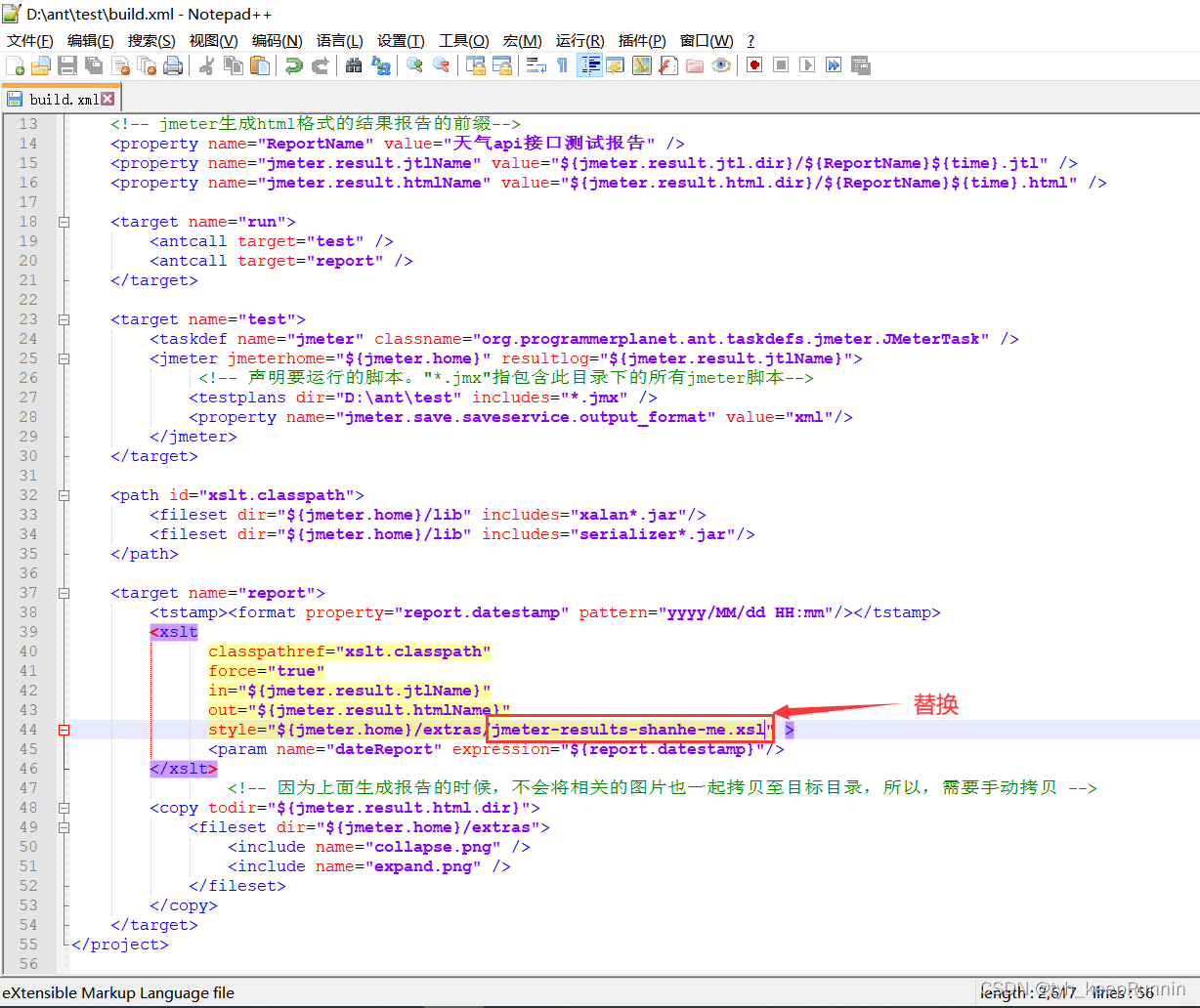This screenshot has height=1008, width=1200.
Task: Click 'eXtensible Markup Language file' in status bar
Action: (118, 992)
